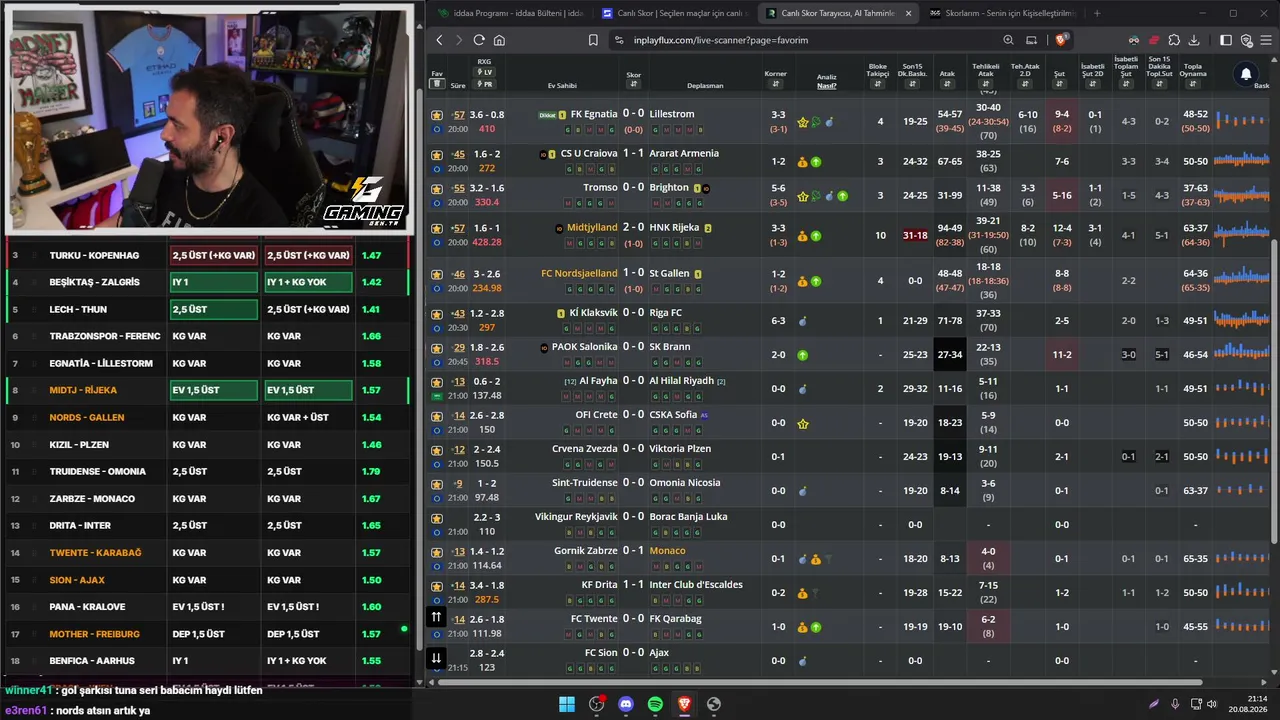Sort by RXG PR button
Screen dimensions: 1280x720
485,84
